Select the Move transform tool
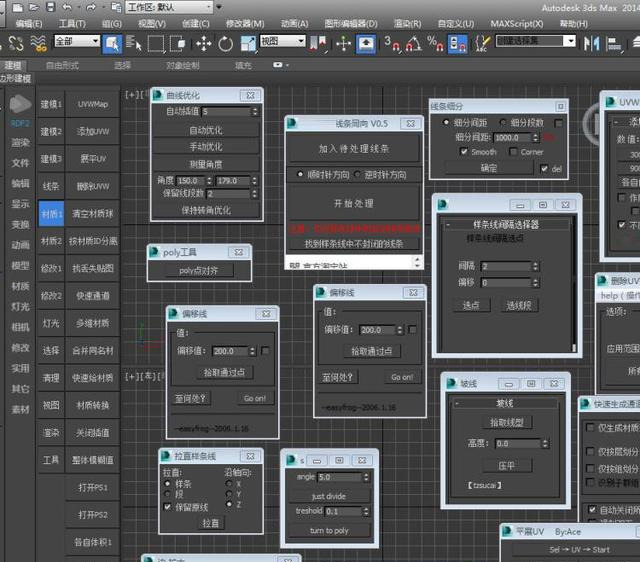The image size is (640, 562). click(x=203, y=43)
